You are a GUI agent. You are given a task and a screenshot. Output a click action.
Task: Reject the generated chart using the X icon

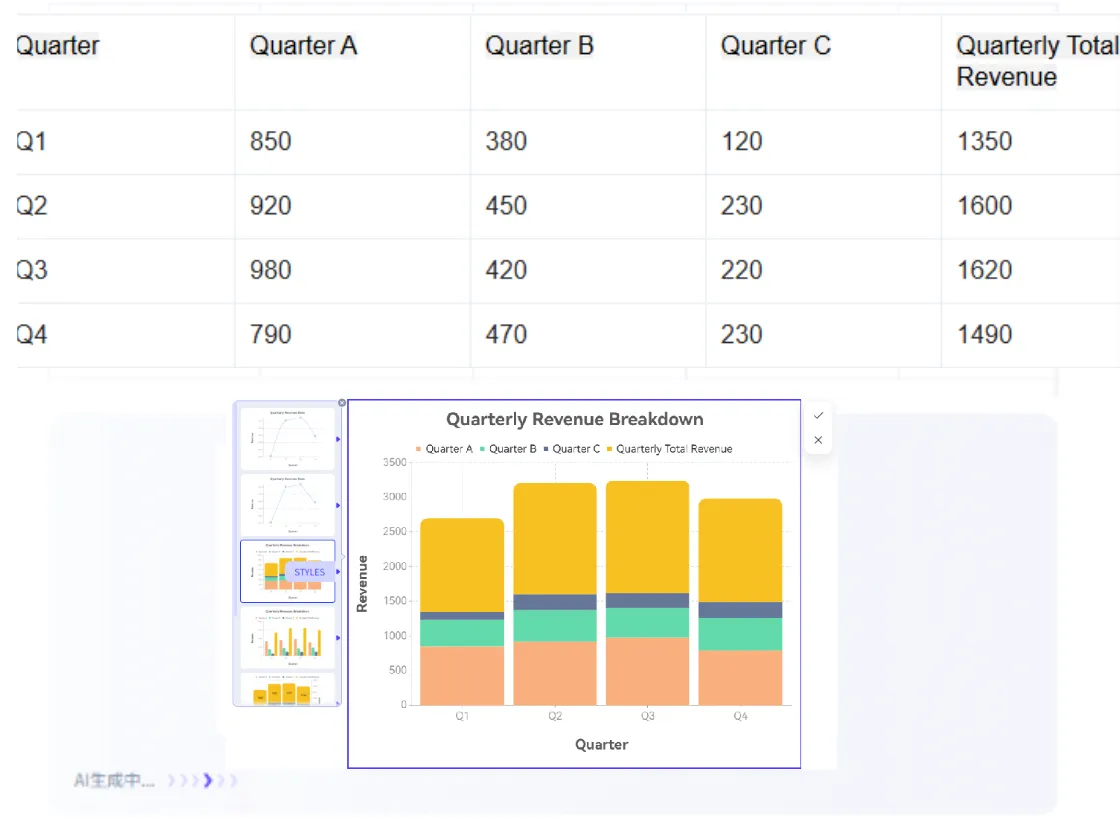coord(818,440)
